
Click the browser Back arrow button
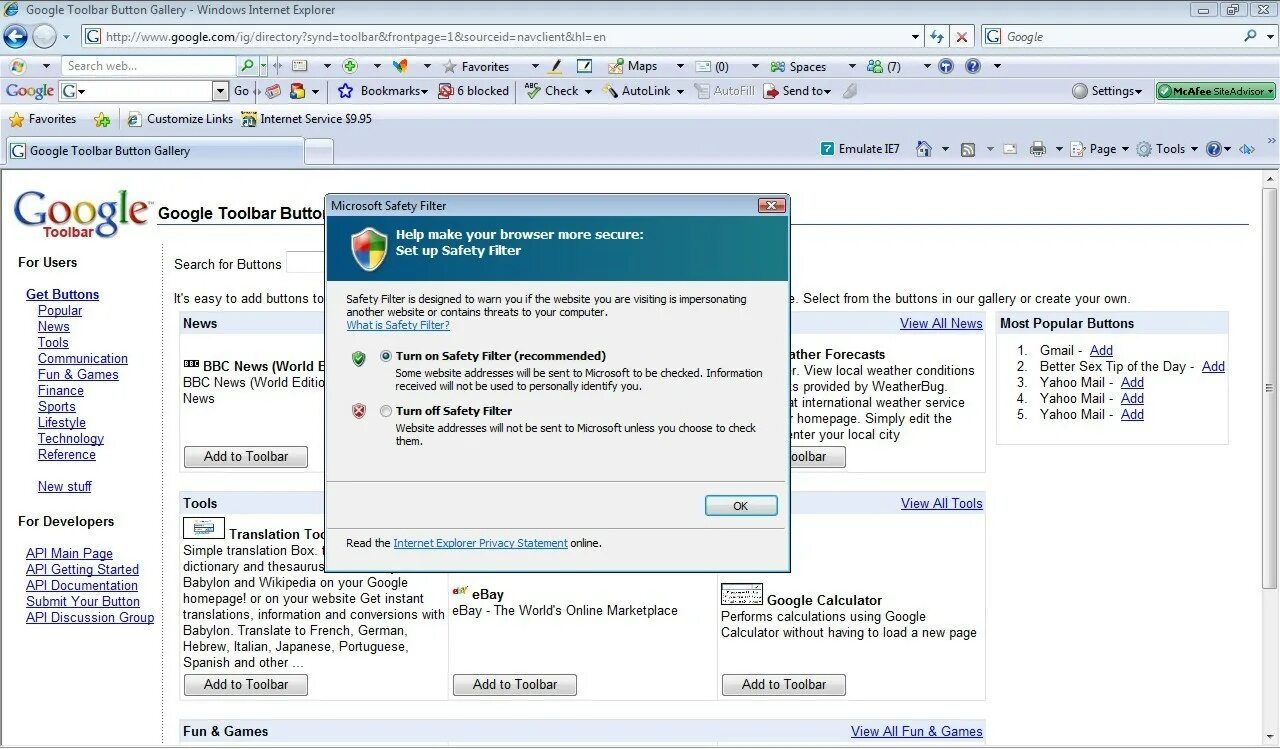(x=15, y=37)
